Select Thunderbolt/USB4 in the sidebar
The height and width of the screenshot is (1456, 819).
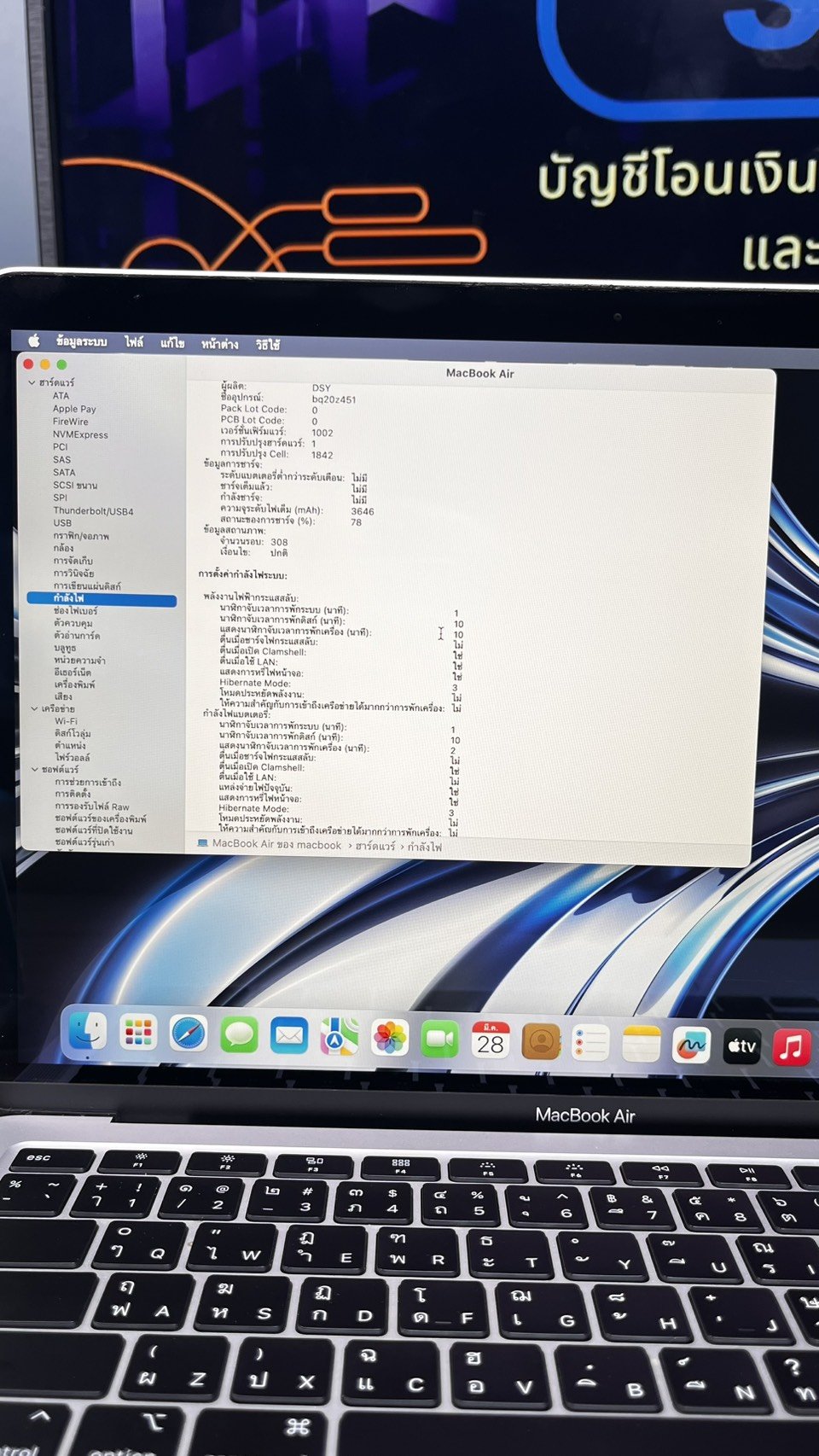point(93,511)
